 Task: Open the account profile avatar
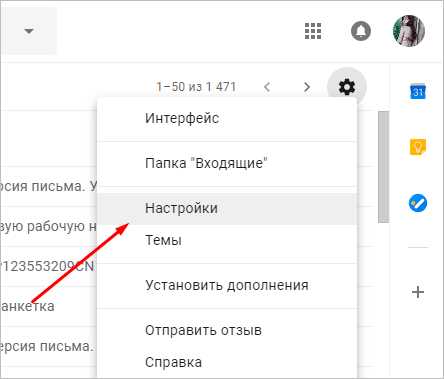409,31
